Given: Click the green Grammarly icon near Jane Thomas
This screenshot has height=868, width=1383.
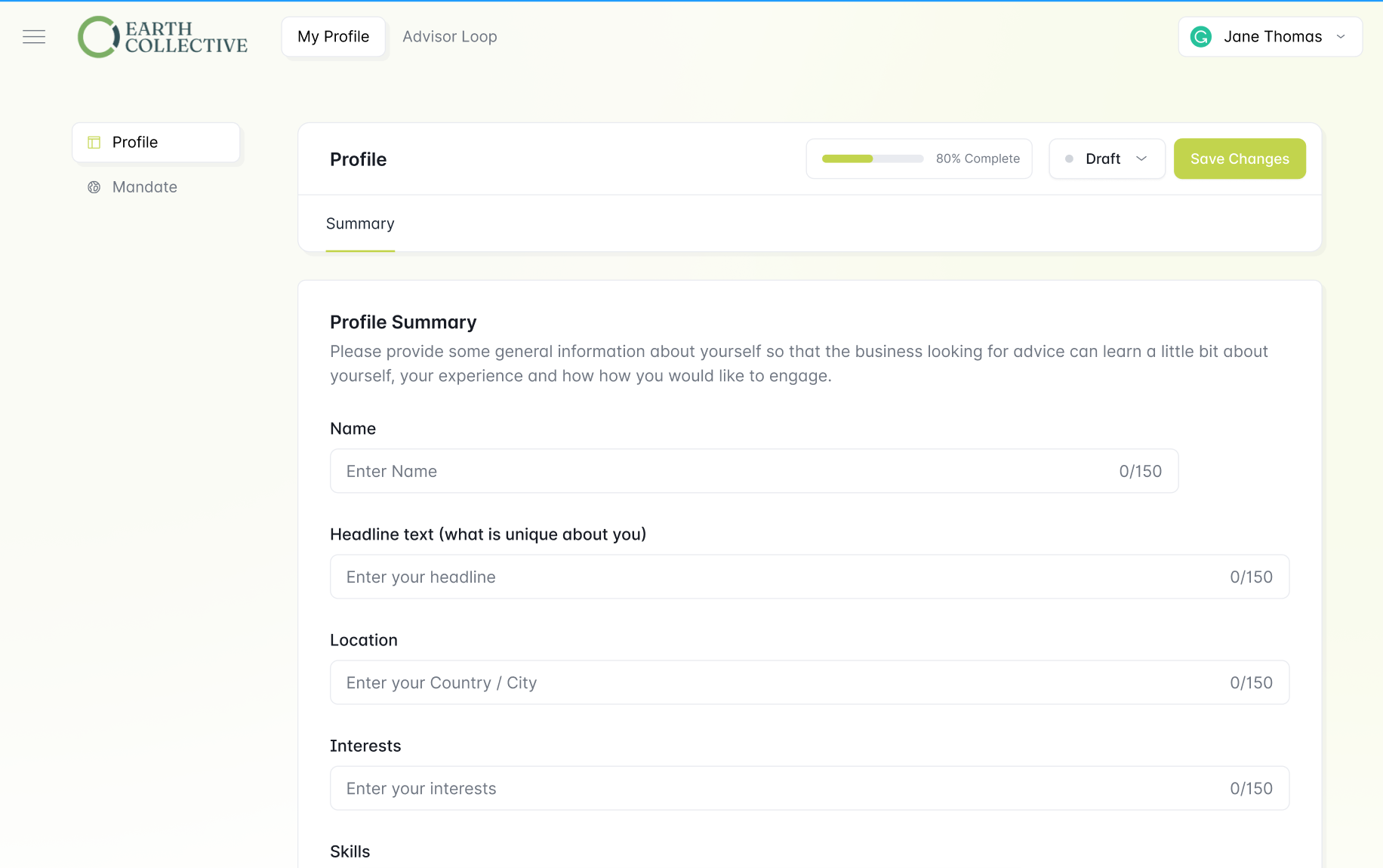Looking at the screenshot, I should pyautogui.click(x=1200, y=36).
